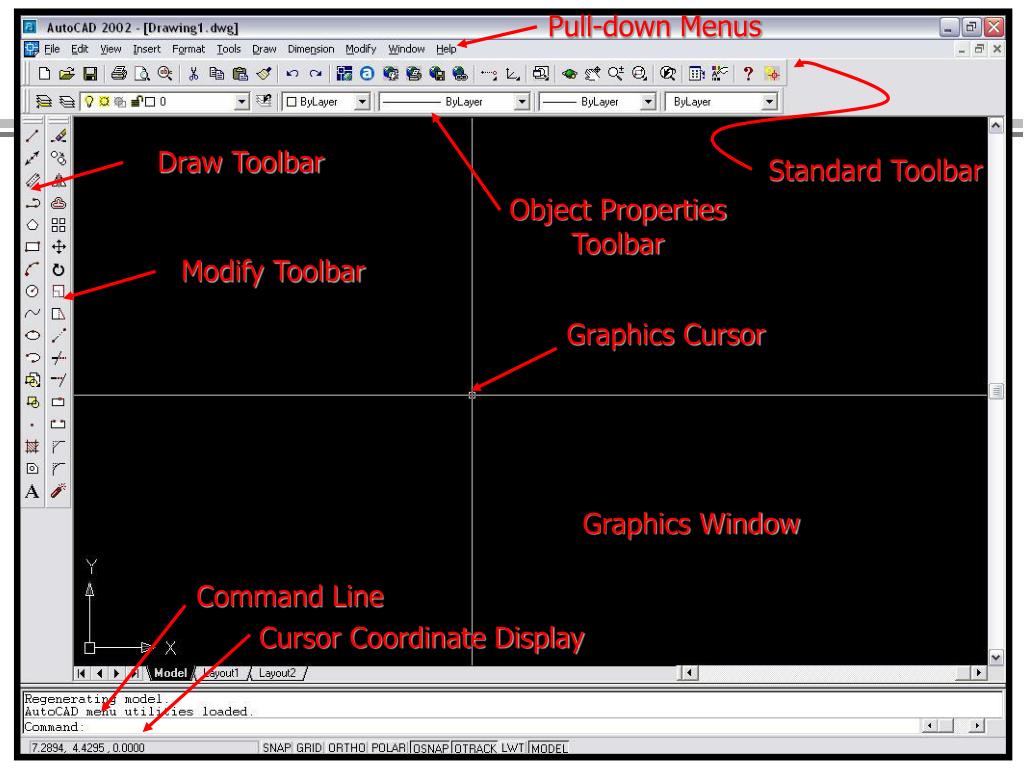This screenshot has height=768, width=1024.
Task: Select the Hatch tool in the Draw toolbar
Action: click(32, 447)
